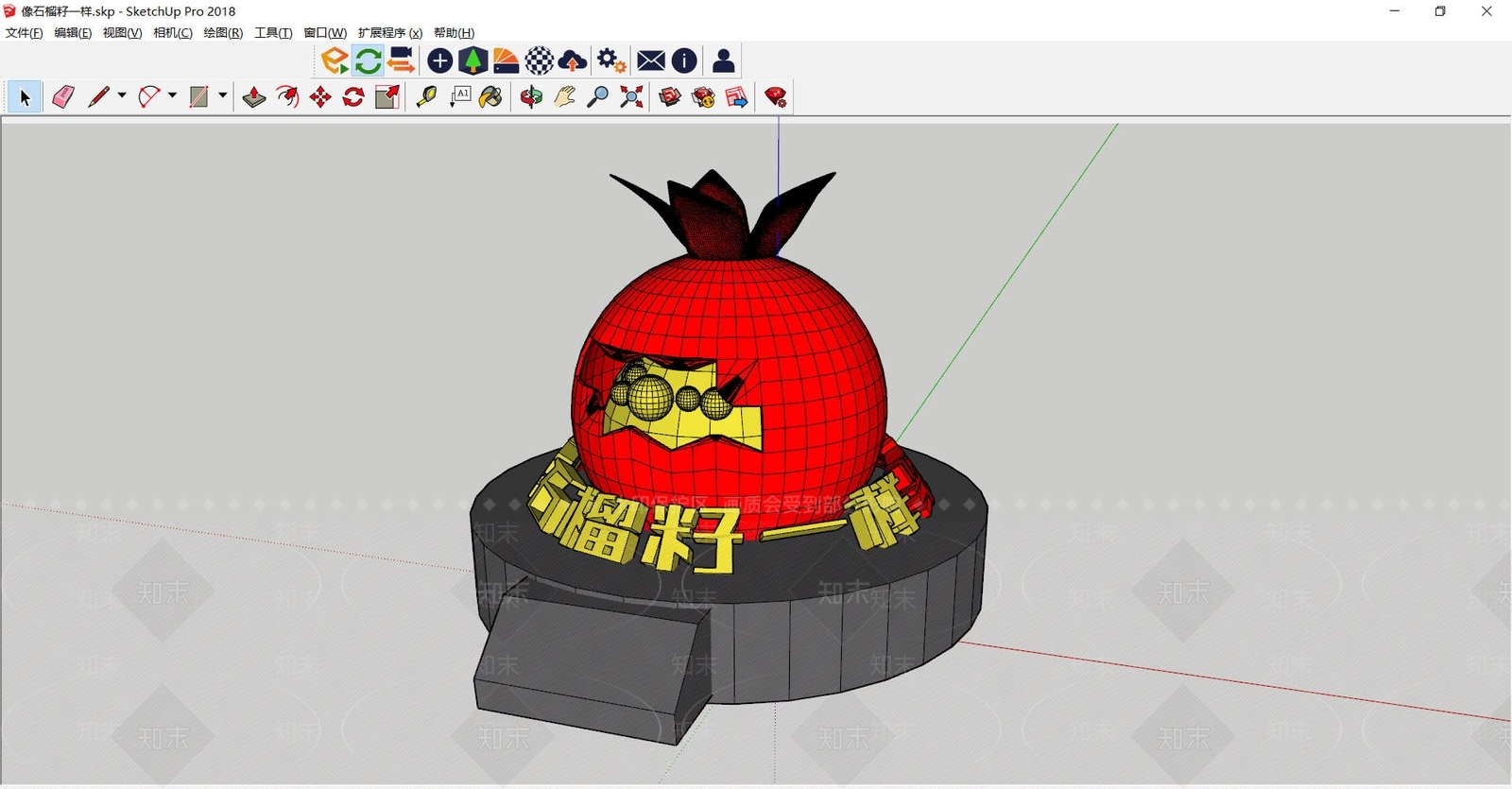Choose the Text label tool
The image size is (1512, 789).
click(x=460, y=96)
